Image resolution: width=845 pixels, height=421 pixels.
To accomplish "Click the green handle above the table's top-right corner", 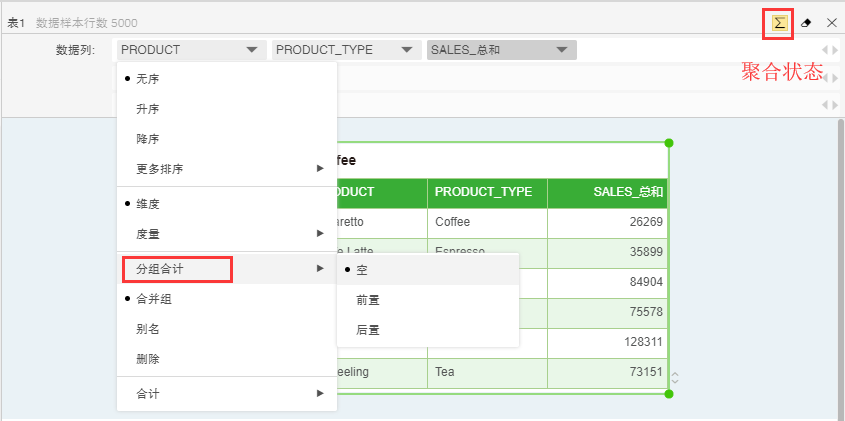I will tap(669, 143).
